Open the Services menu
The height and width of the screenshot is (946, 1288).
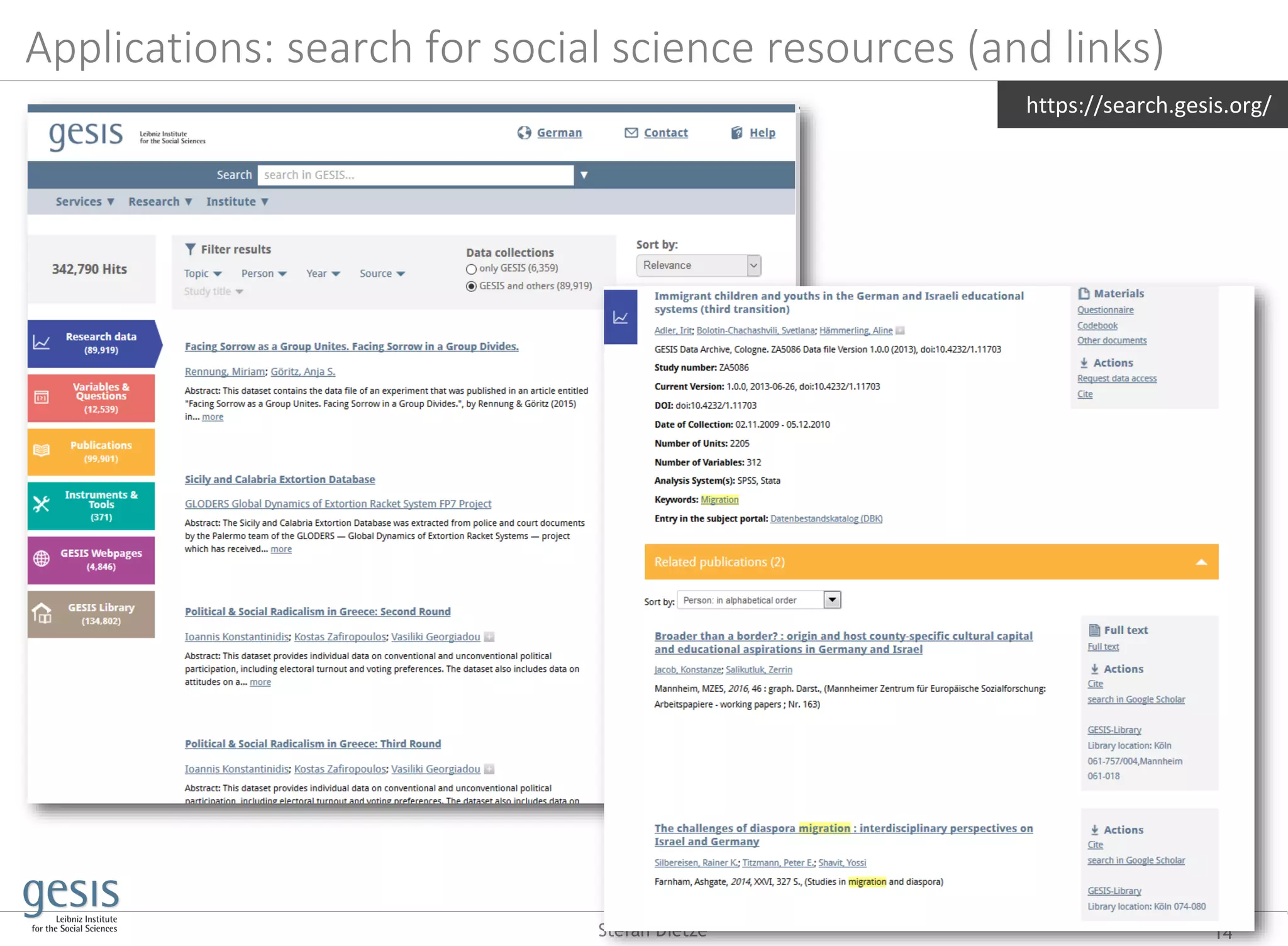pyautogui.click(x=85, y=202)
